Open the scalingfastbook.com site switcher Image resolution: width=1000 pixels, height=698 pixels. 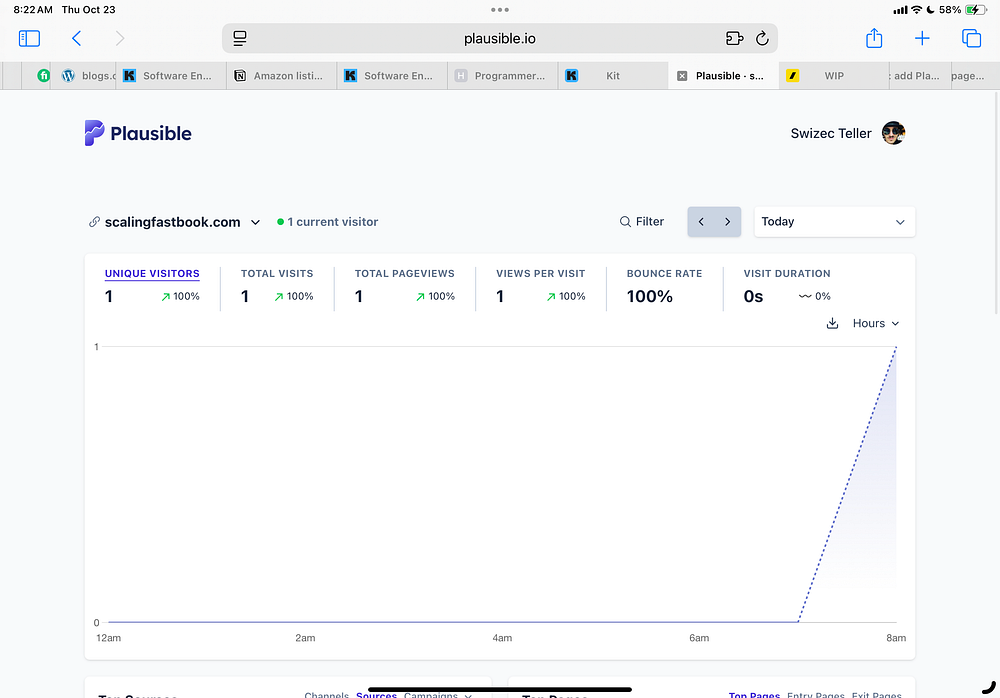coord(174,222)
